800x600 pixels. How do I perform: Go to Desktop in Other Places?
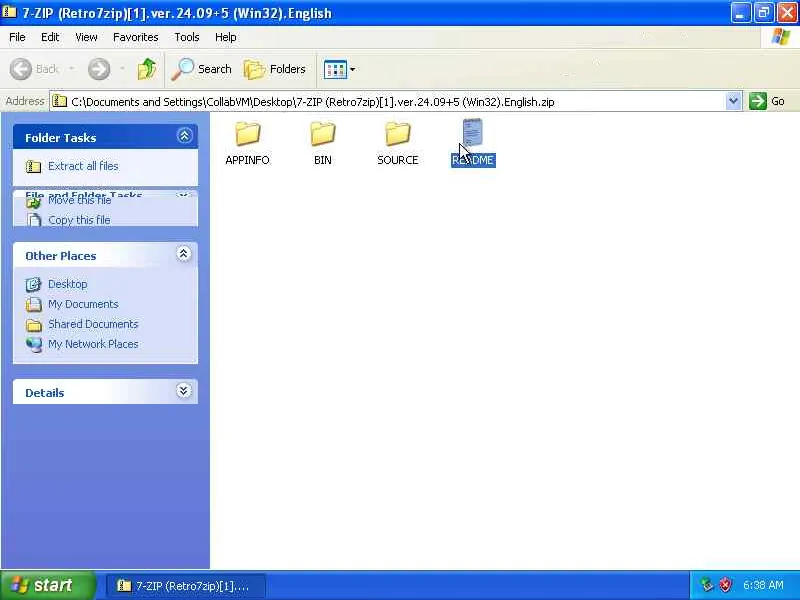pos(68,284)
